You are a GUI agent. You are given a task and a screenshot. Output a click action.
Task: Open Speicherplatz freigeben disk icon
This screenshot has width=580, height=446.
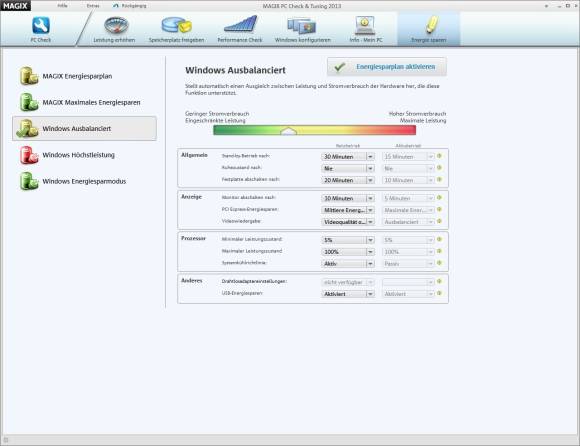(176, 26)
